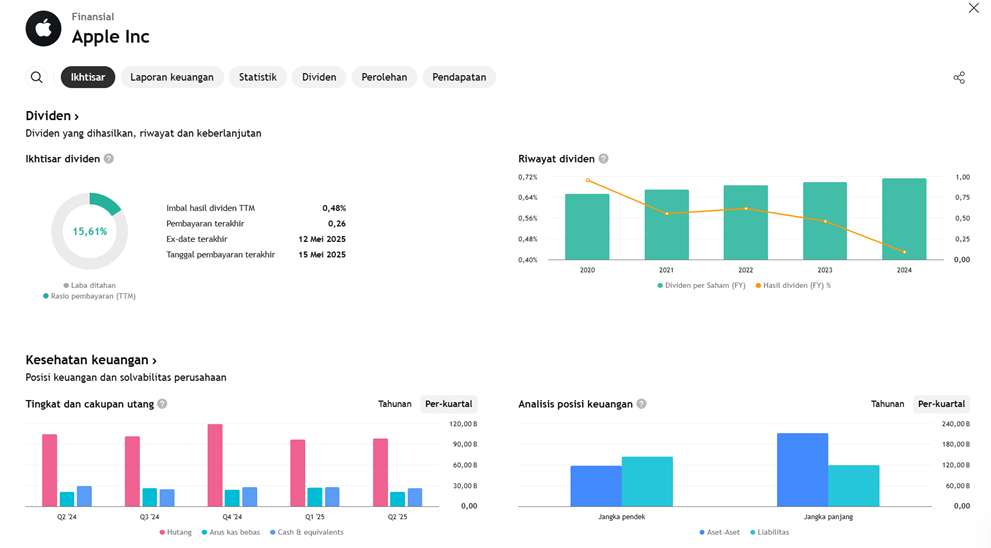Toggle Arus kas bebas legend item
Viewport: 991px width, 548px height.
[x=231, y=532]
